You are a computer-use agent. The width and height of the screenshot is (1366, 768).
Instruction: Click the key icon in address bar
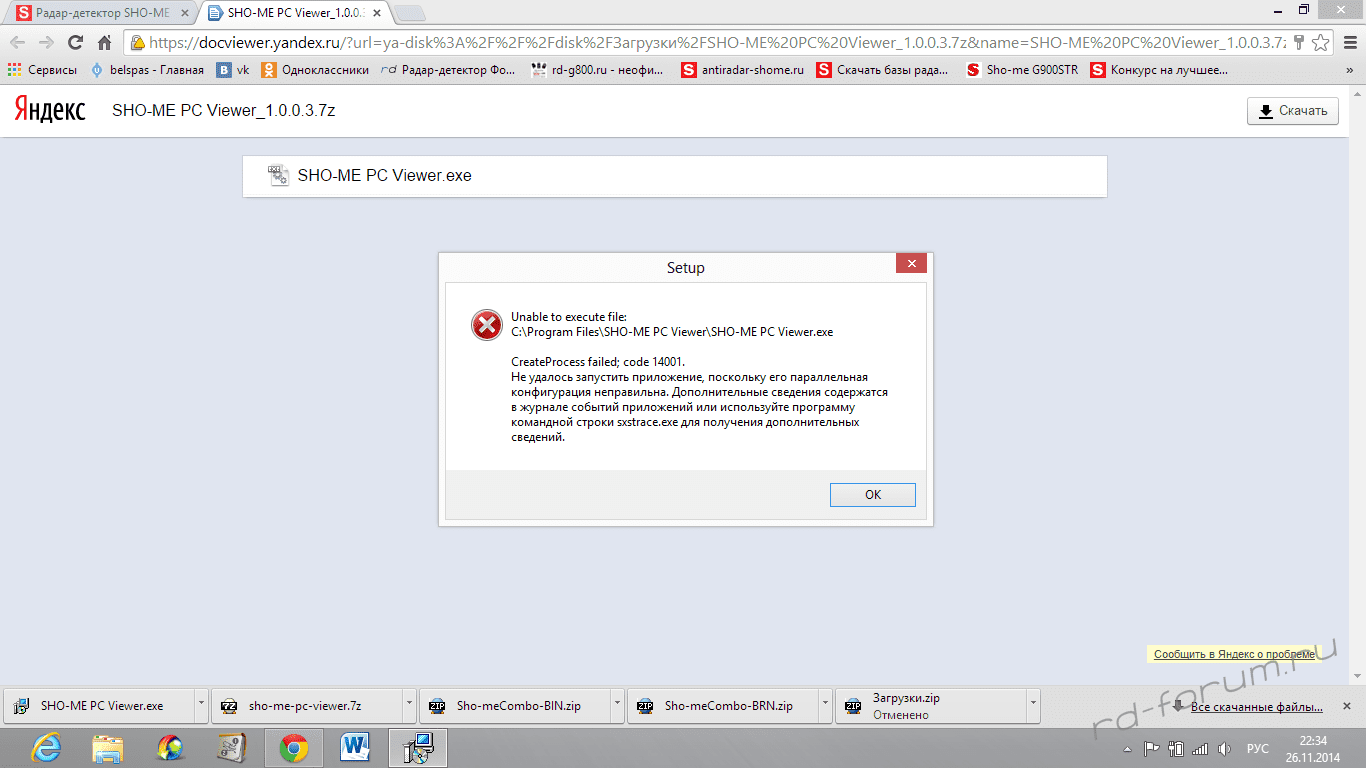[1299, 43]
